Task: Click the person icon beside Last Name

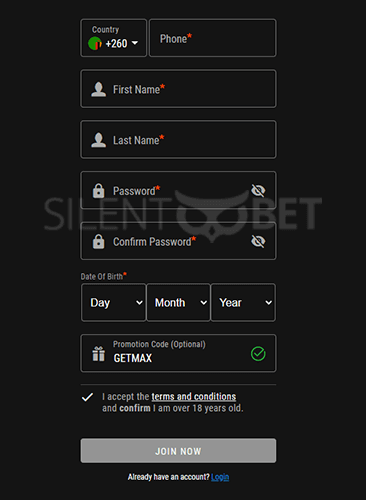Action: point(99,140)
